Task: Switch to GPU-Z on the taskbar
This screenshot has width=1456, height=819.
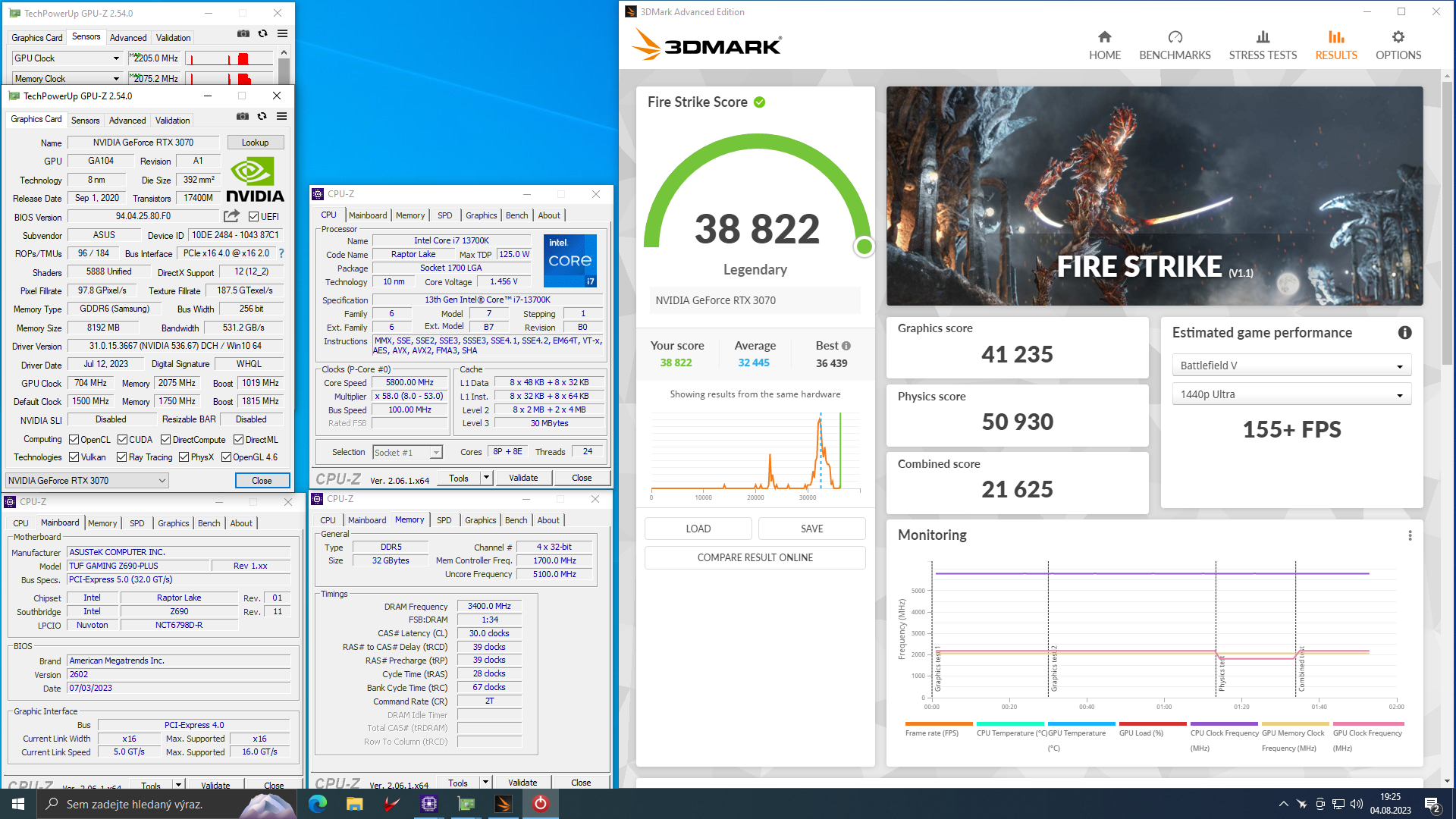Action: click(x=466, y=804)
